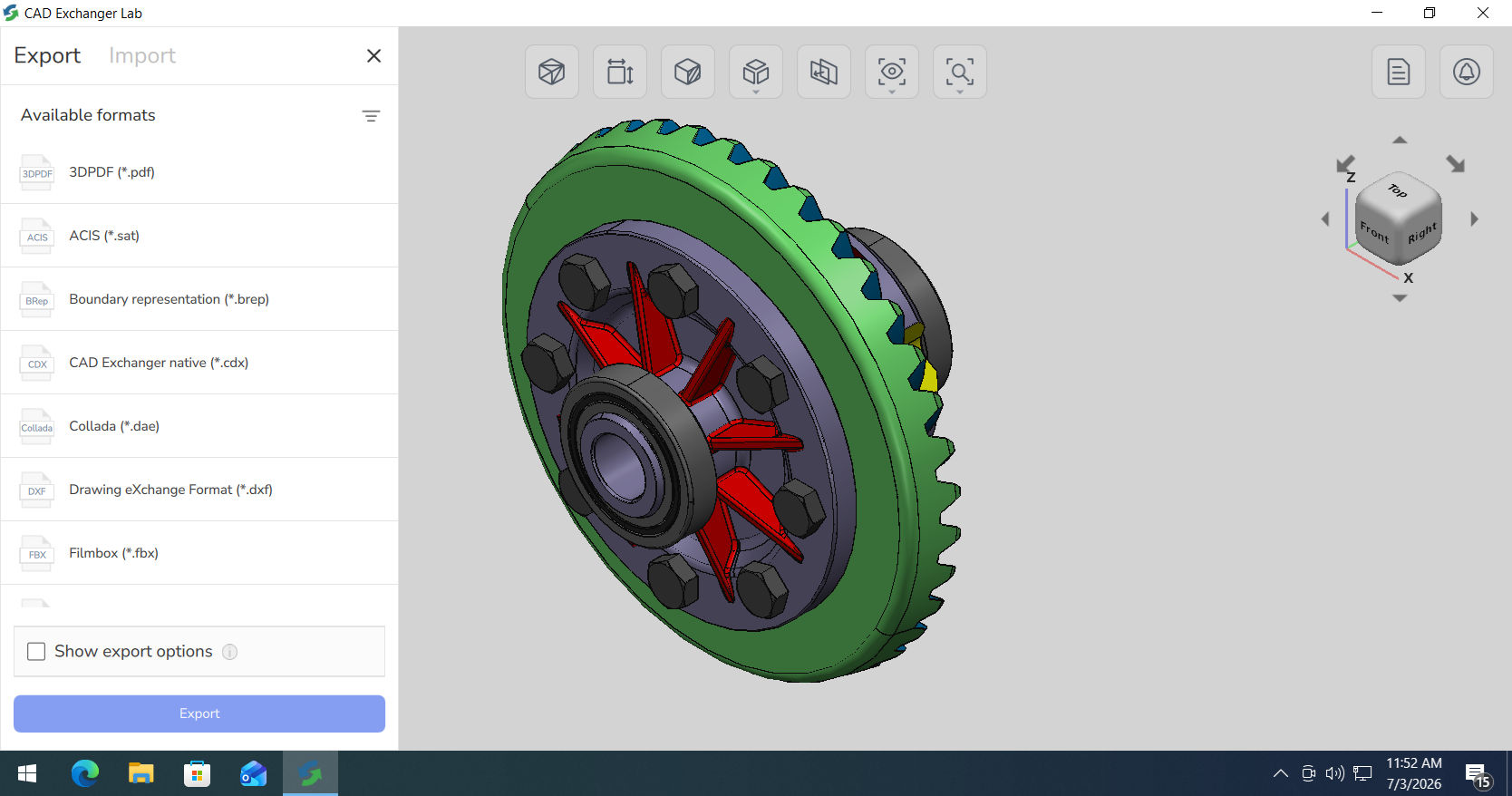The width and height of the screenshot is (1512, 796).
Task: Choose 3DPDF (*.pdf) format
Action: (x=199, y=172)
